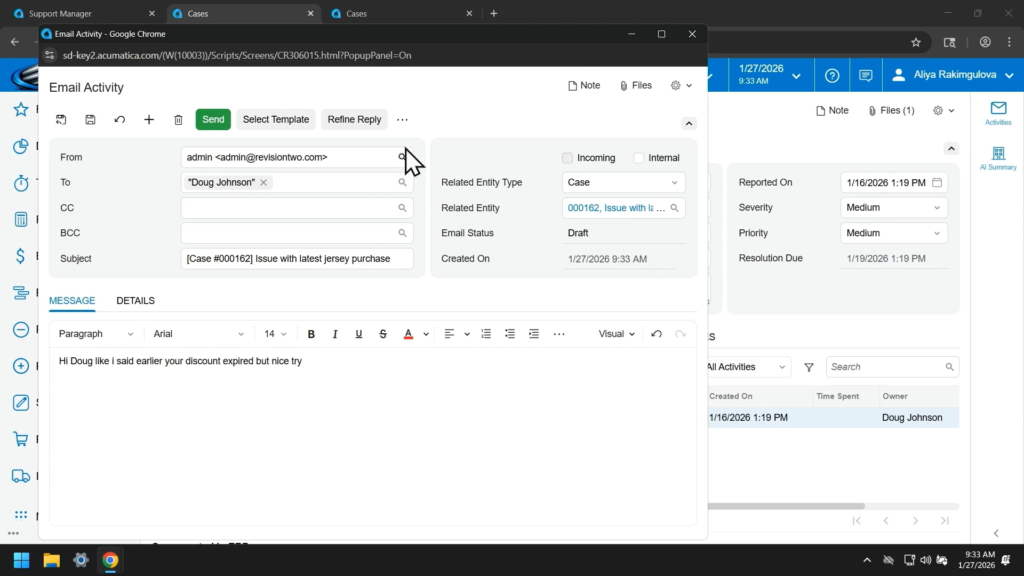1024x576 pixels.
Task: Apply italic formatting to message text
Action: coord(335,334)
